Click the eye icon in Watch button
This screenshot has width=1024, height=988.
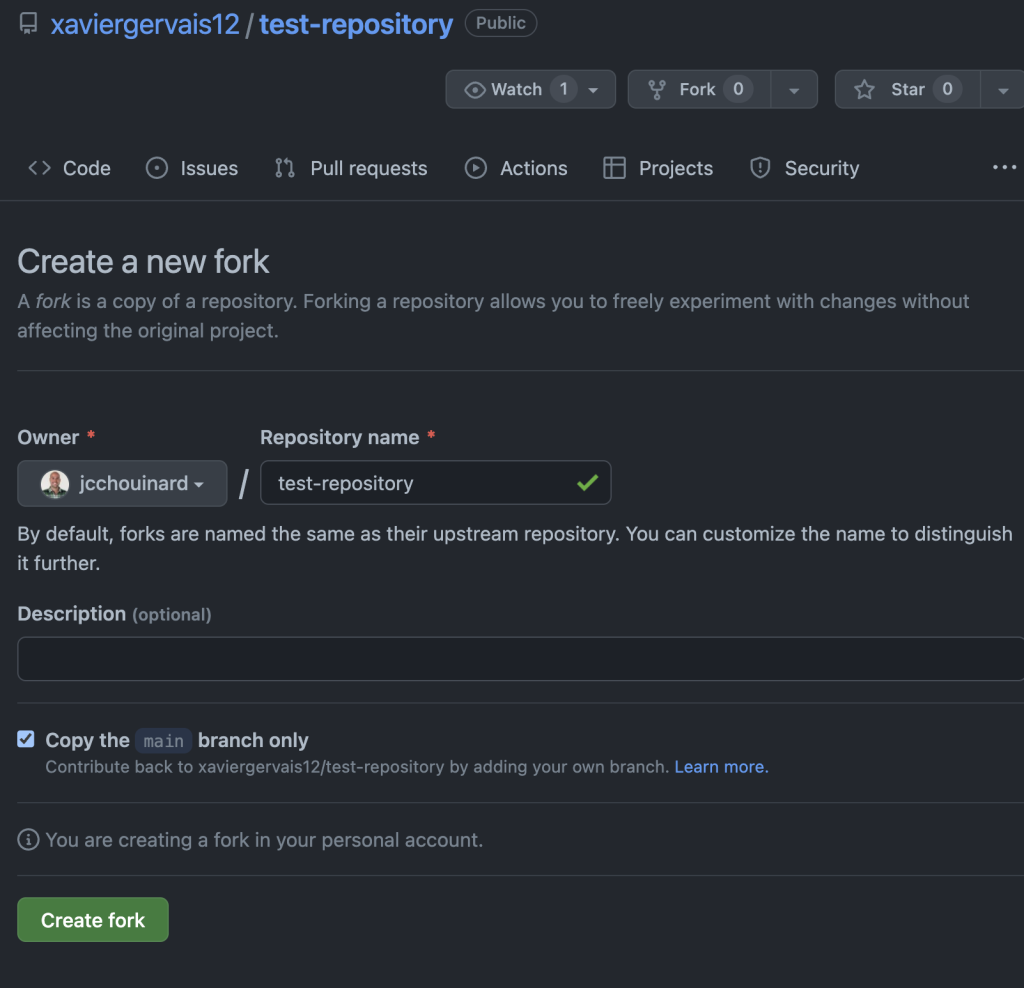coord(475,89)
